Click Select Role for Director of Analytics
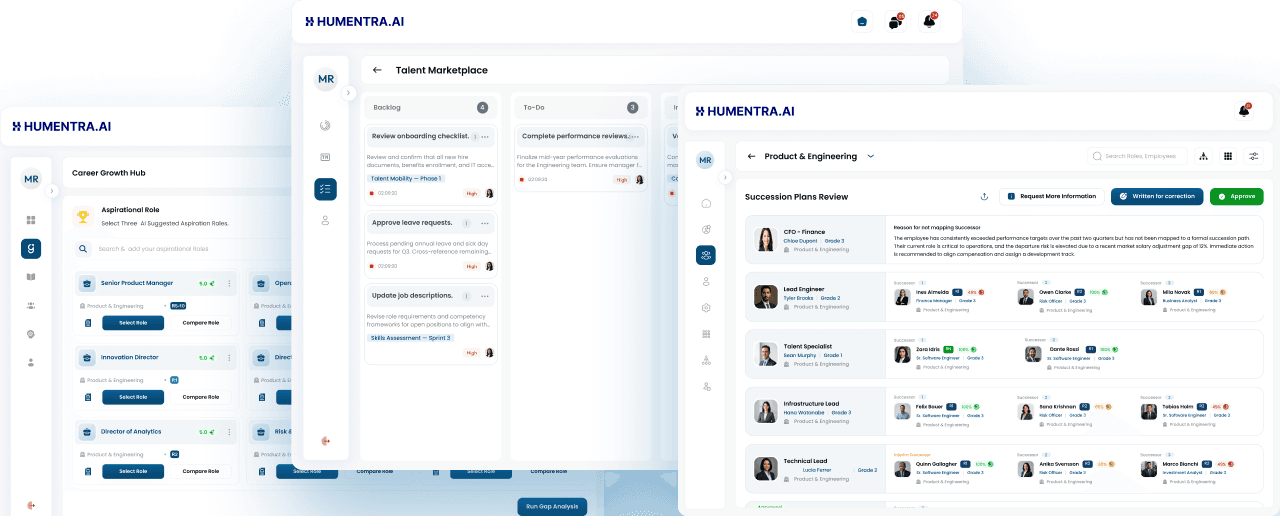This screenshot has height=516, width=1280. pos(133,471)
